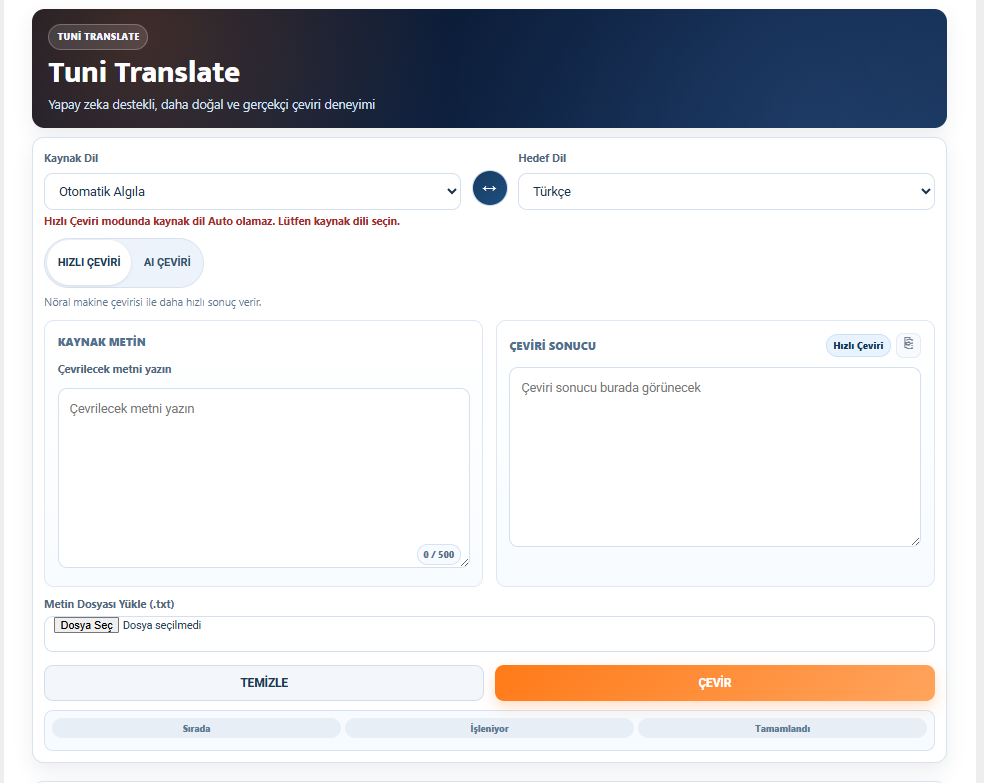The height and width of the screenshot is (783, 984).
Task: Click the translation result text area
Action: (x=715, y=457)
